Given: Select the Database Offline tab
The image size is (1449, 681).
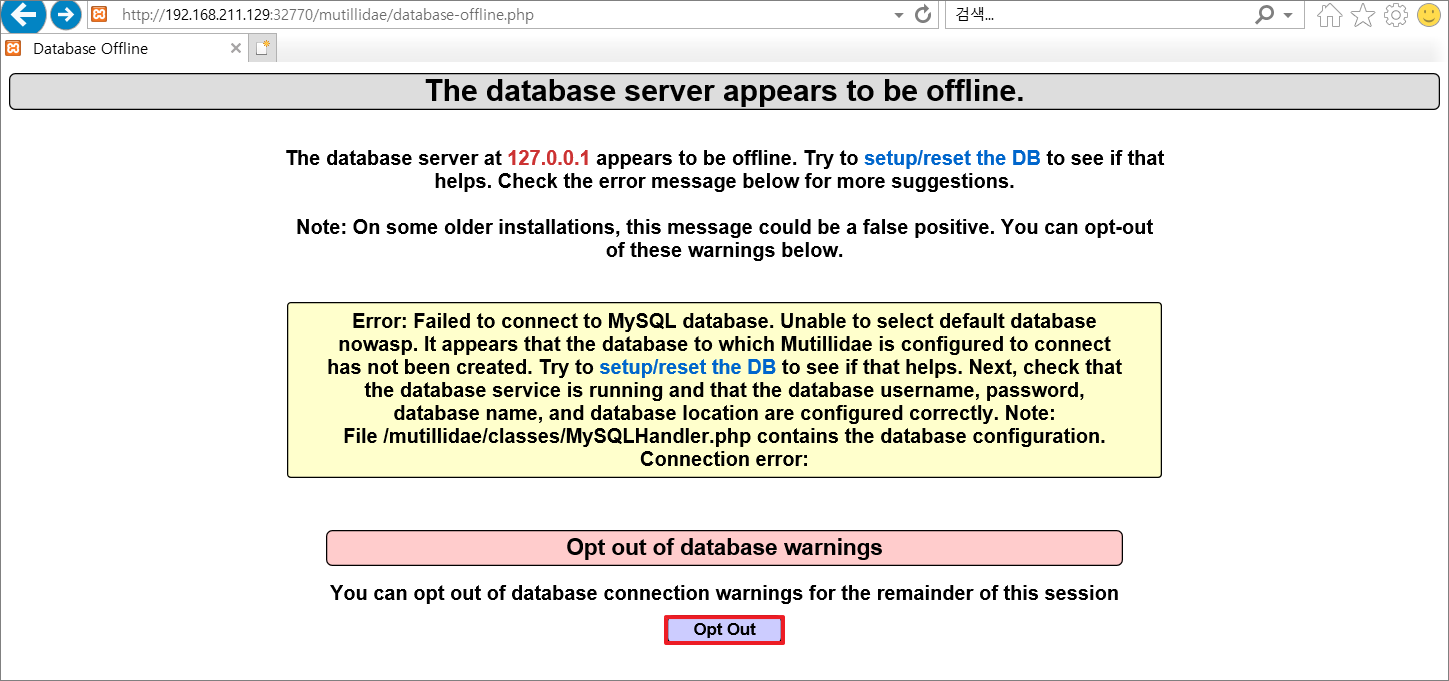Looking at the screenshot, I should coord(124,48).
